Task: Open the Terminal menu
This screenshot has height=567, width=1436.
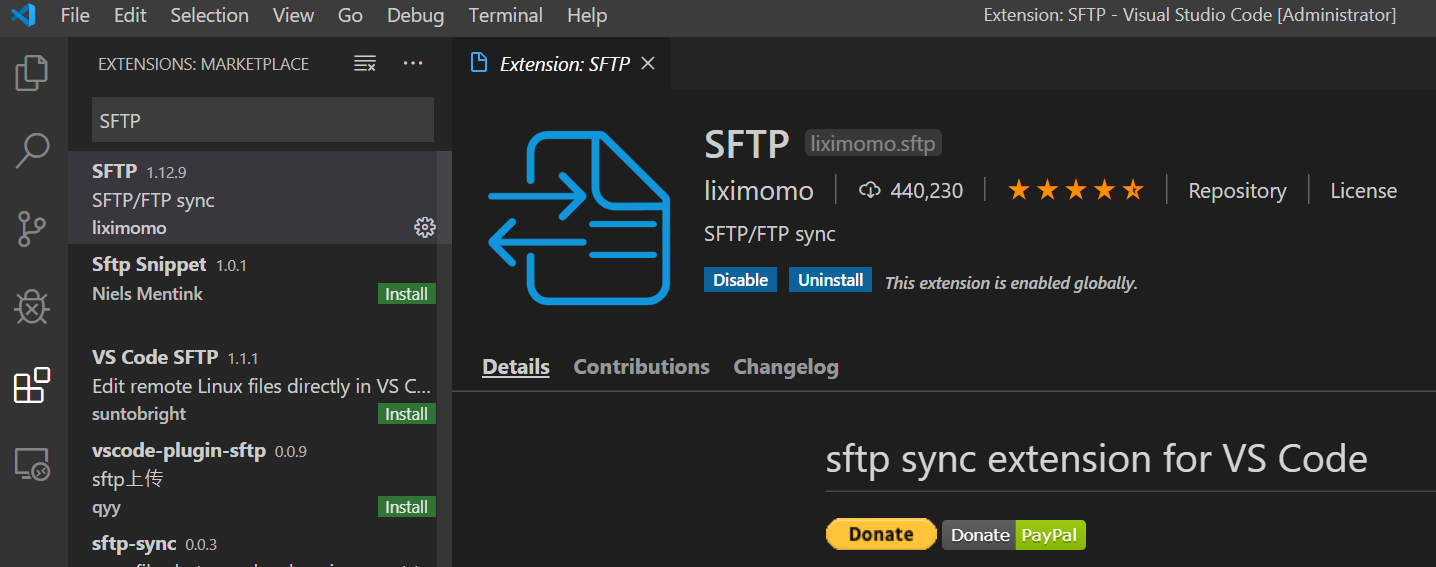Action: 506,15
